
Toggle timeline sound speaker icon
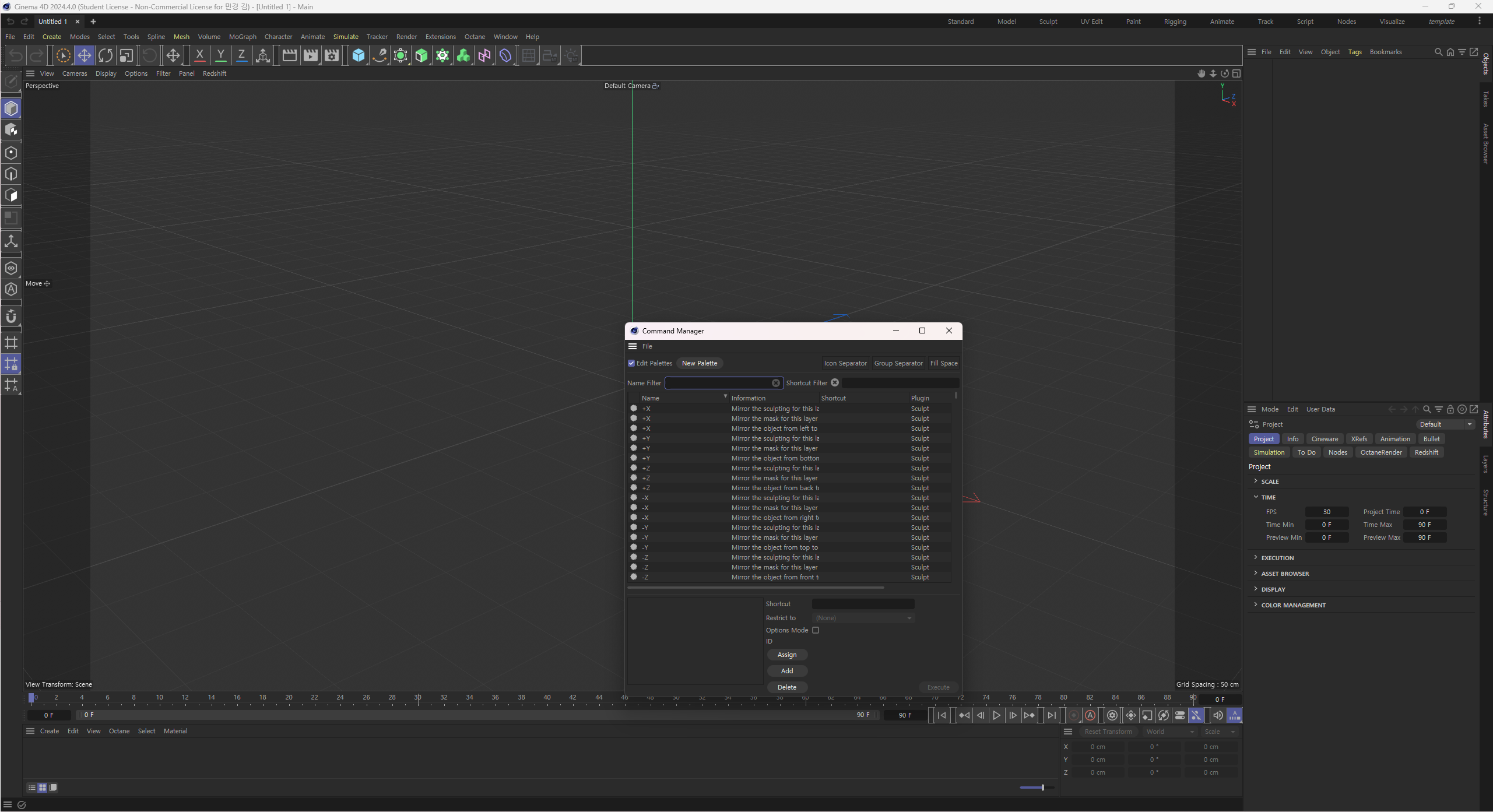point(1218,715)
